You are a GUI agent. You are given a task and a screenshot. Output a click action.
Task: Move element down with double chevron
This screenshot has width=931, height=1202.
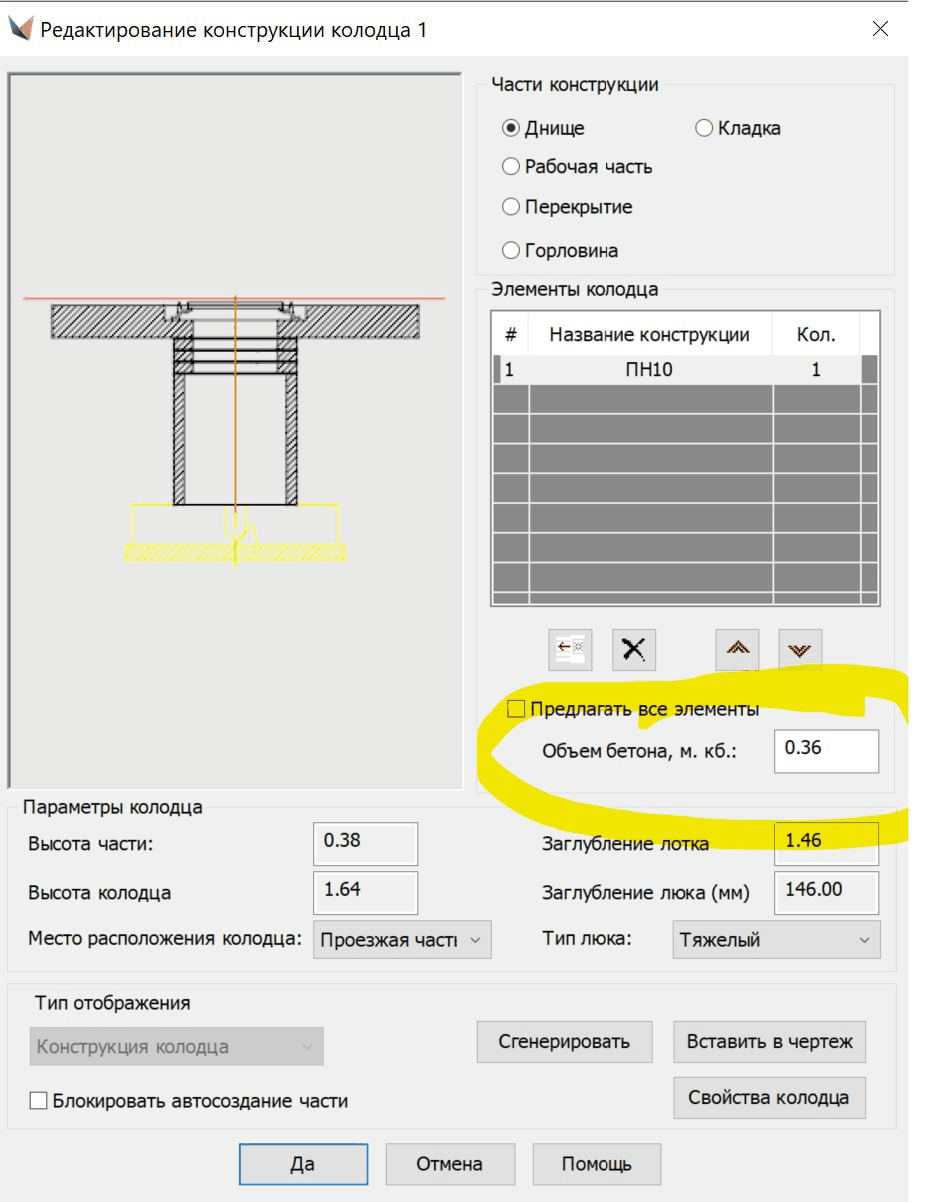click(799, 649)
